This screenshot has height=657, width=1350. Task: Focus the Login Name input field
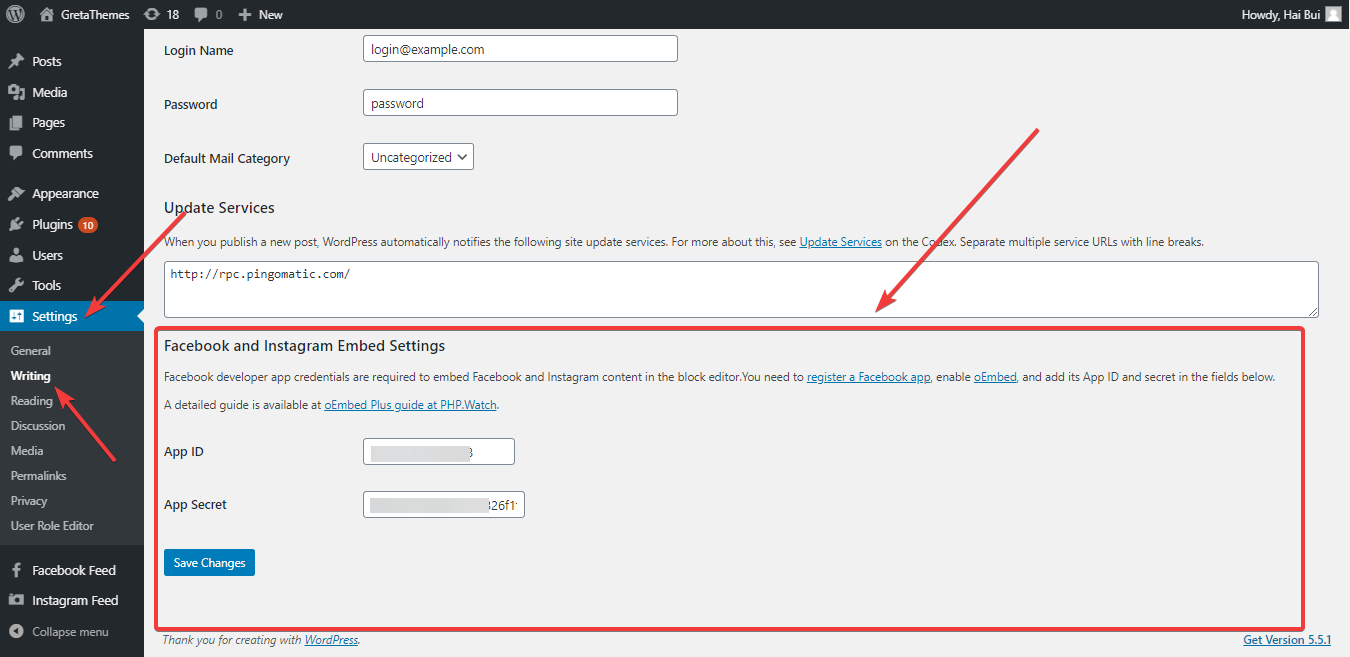point(520,48)
